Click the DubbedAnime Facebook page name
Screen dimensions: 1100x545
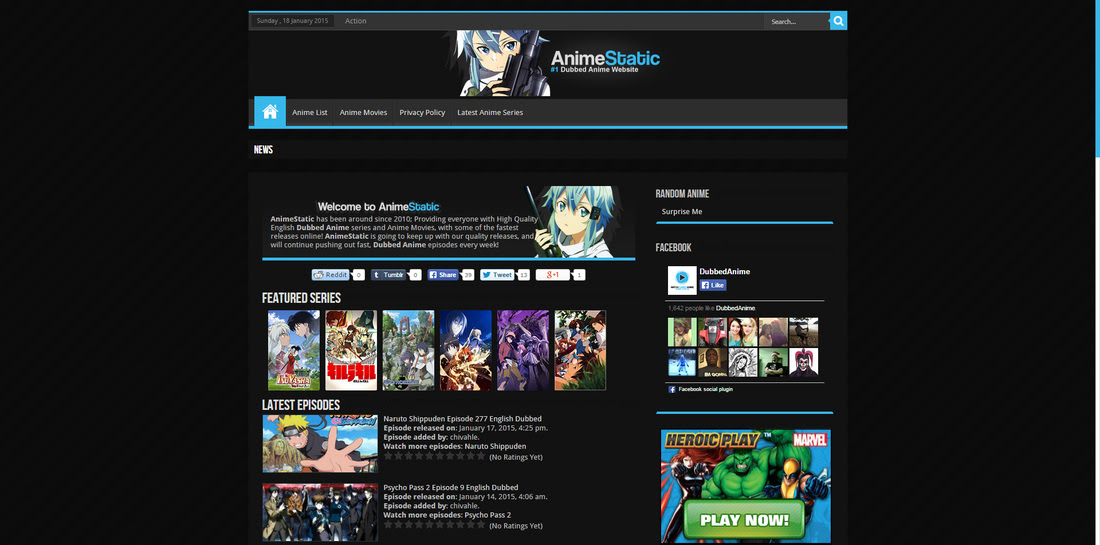[x=725, y=271]
